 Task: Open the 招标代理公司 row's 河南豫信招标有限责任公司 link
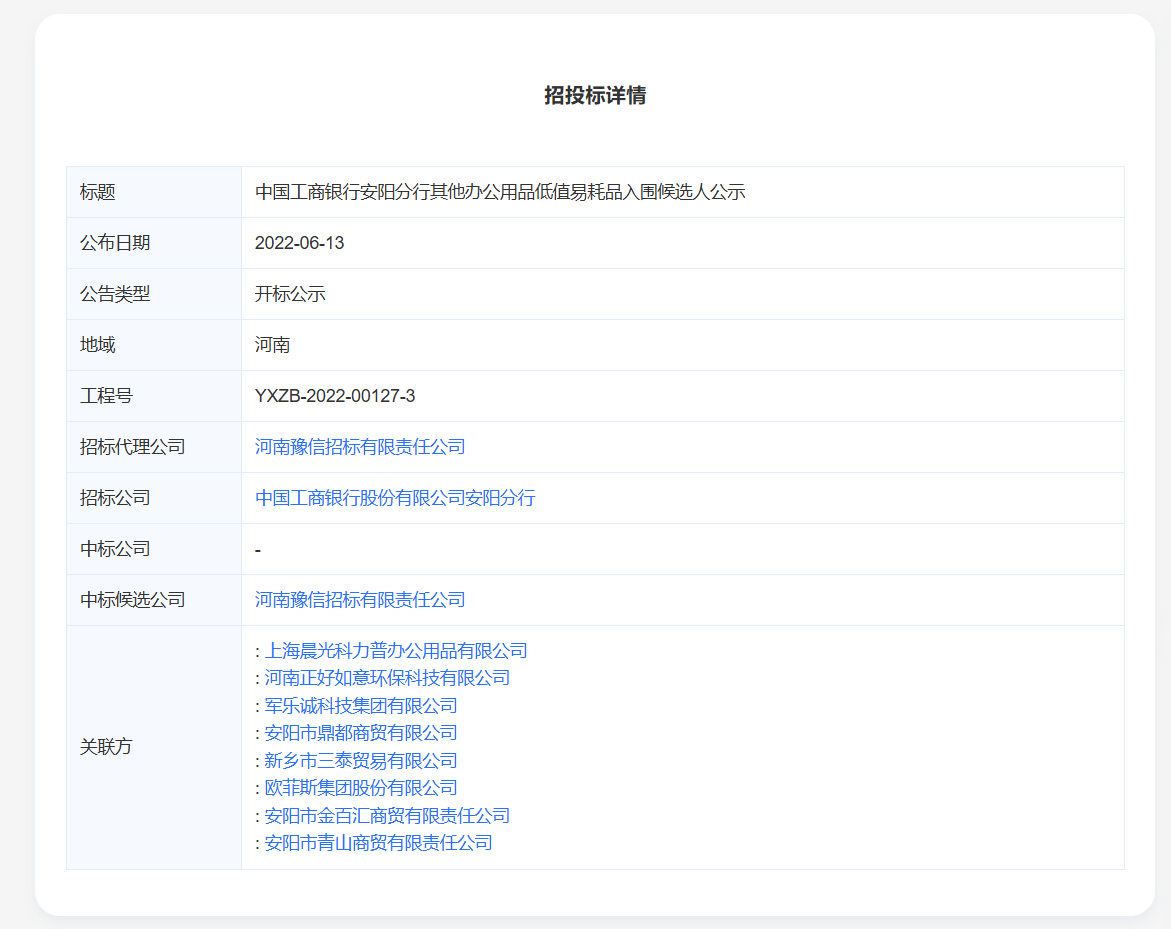point(360,447)
